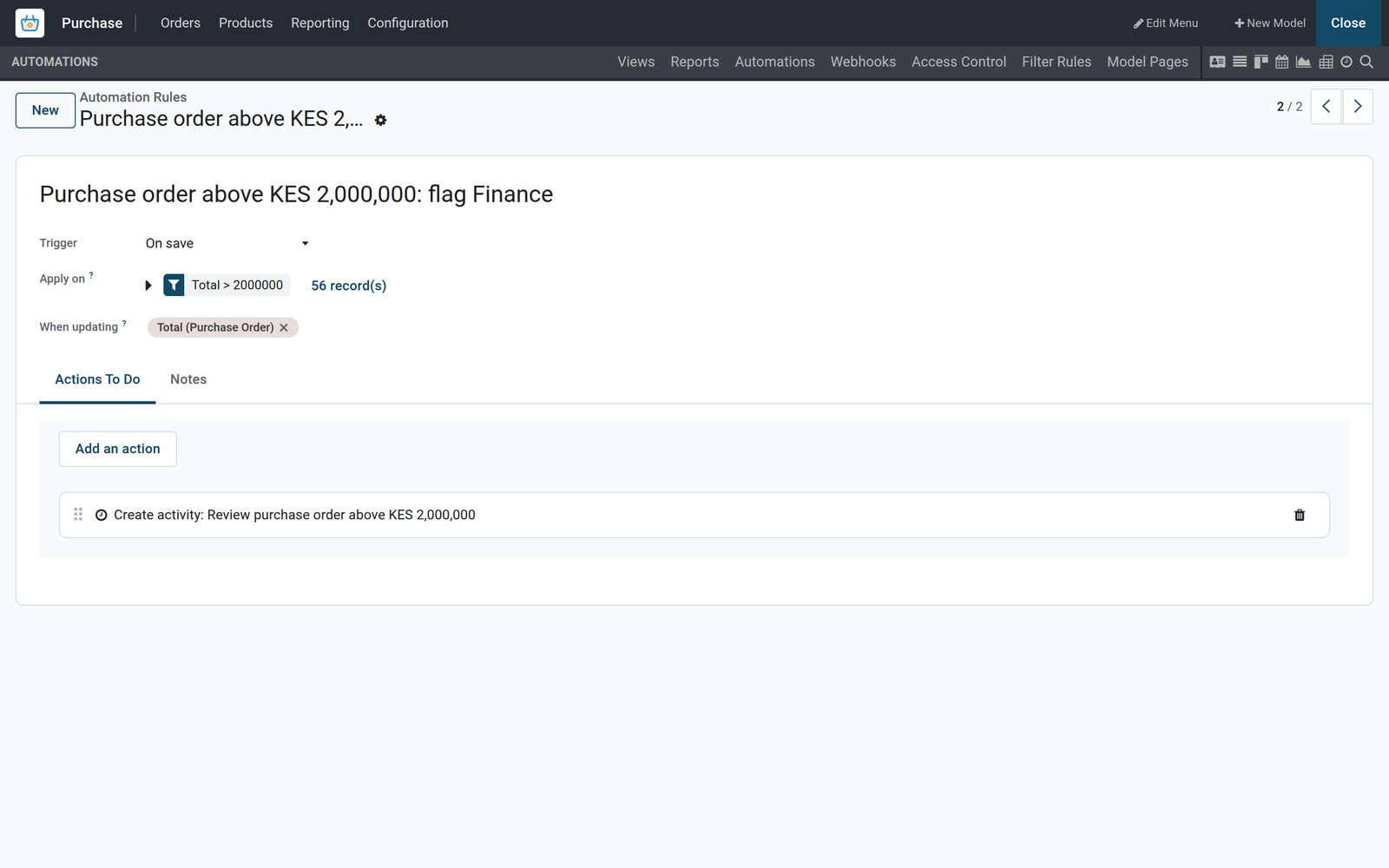The height and width of the screenshot is (868, 1389).
Task: Open the Orders menu
Action: point(181,23)
